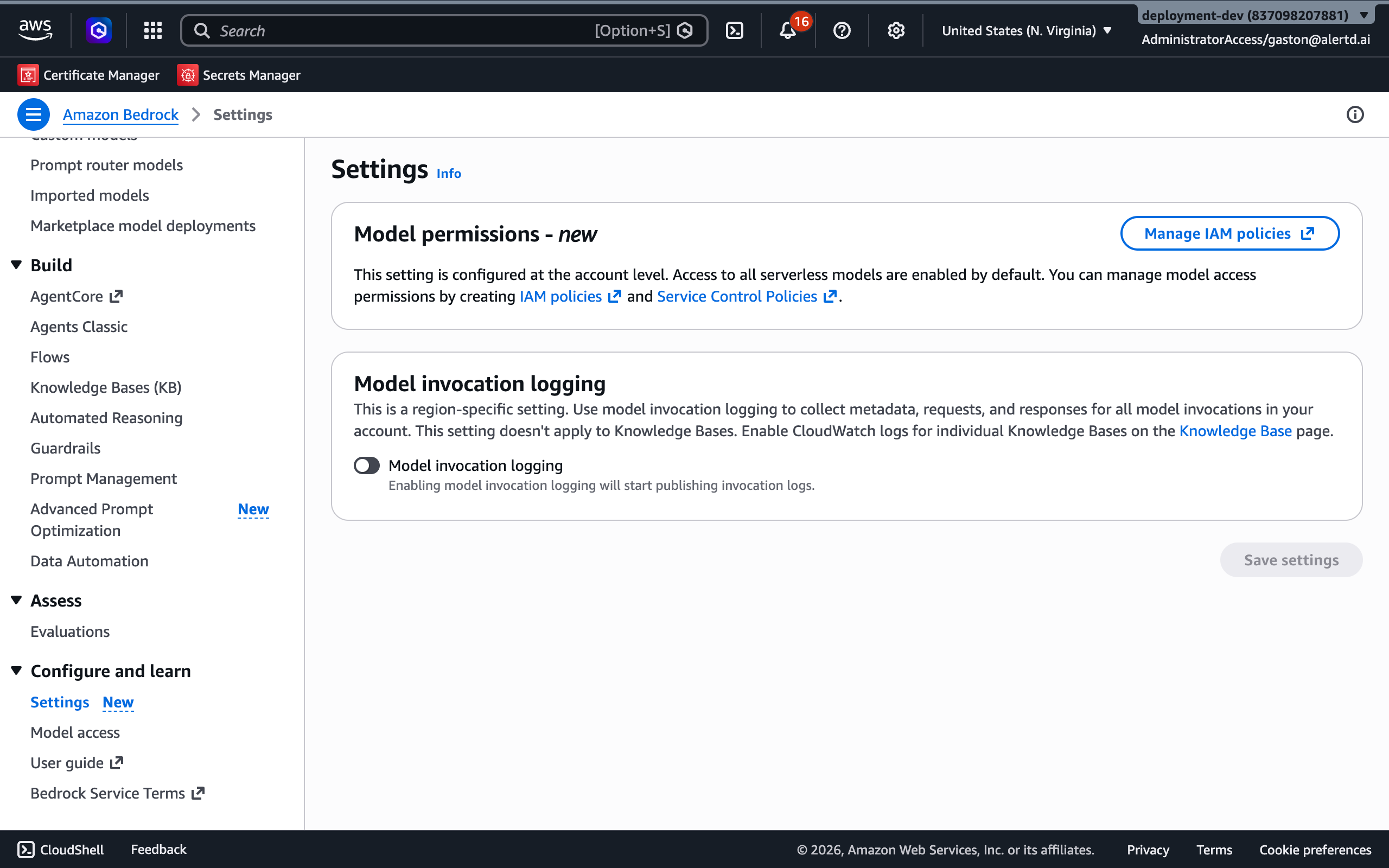Viewport: 1389px width, 868px height.
Task: Follow the Knowledge Base page link
Action: click(x=1235, y=431)
